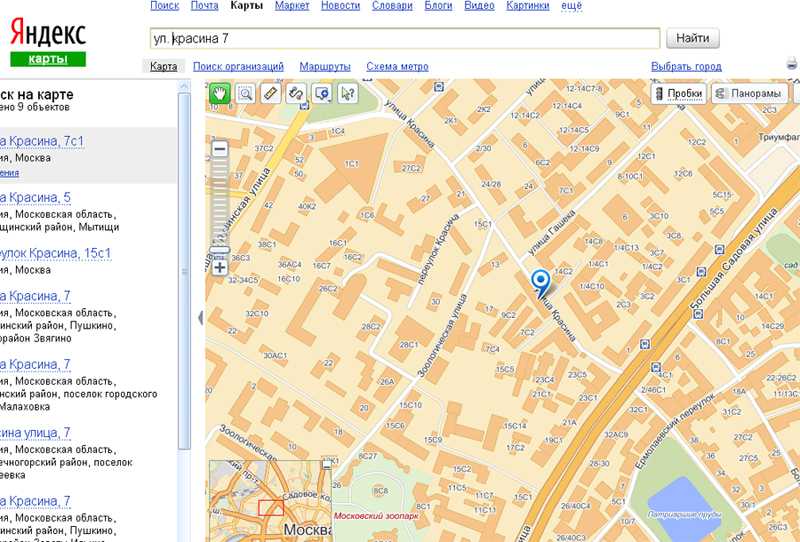
Task: Click the Патриаршие пруды pond label
Action: (685, 514)
